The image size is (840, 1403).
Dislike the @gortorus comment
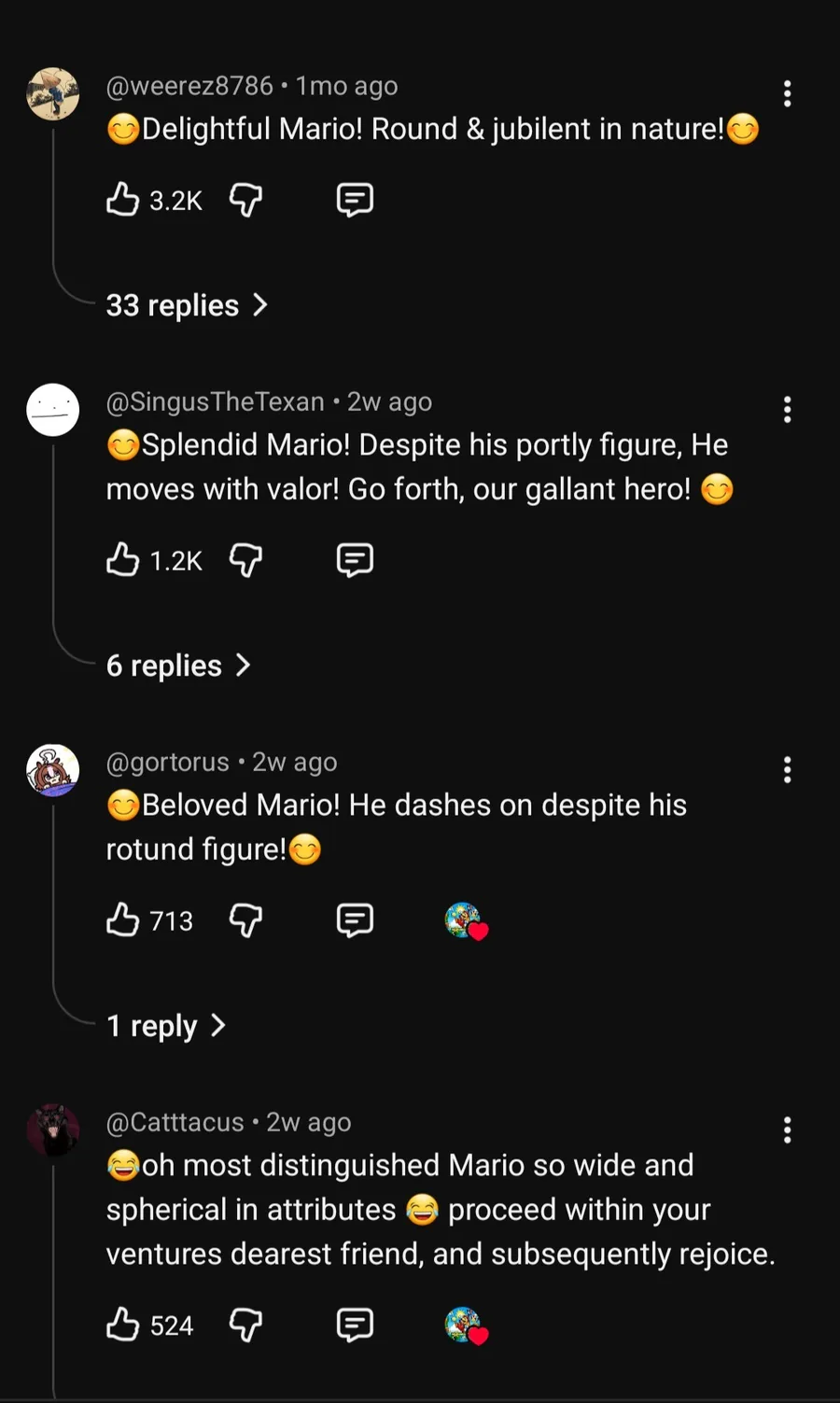point(245,920)
